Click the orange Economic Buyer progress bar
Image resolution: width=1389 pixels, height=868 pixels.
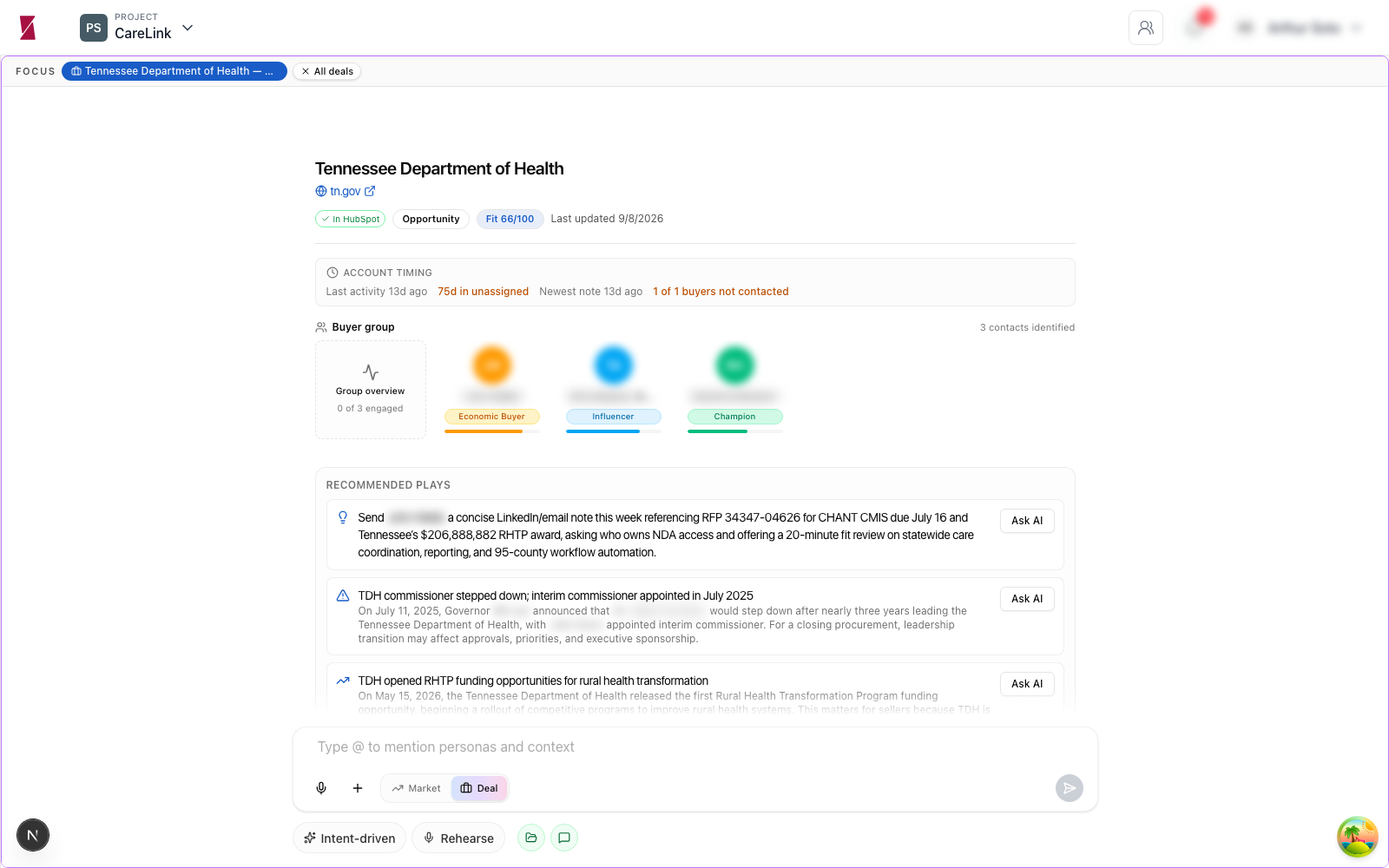pyautogui.click(x=492, y=431)
